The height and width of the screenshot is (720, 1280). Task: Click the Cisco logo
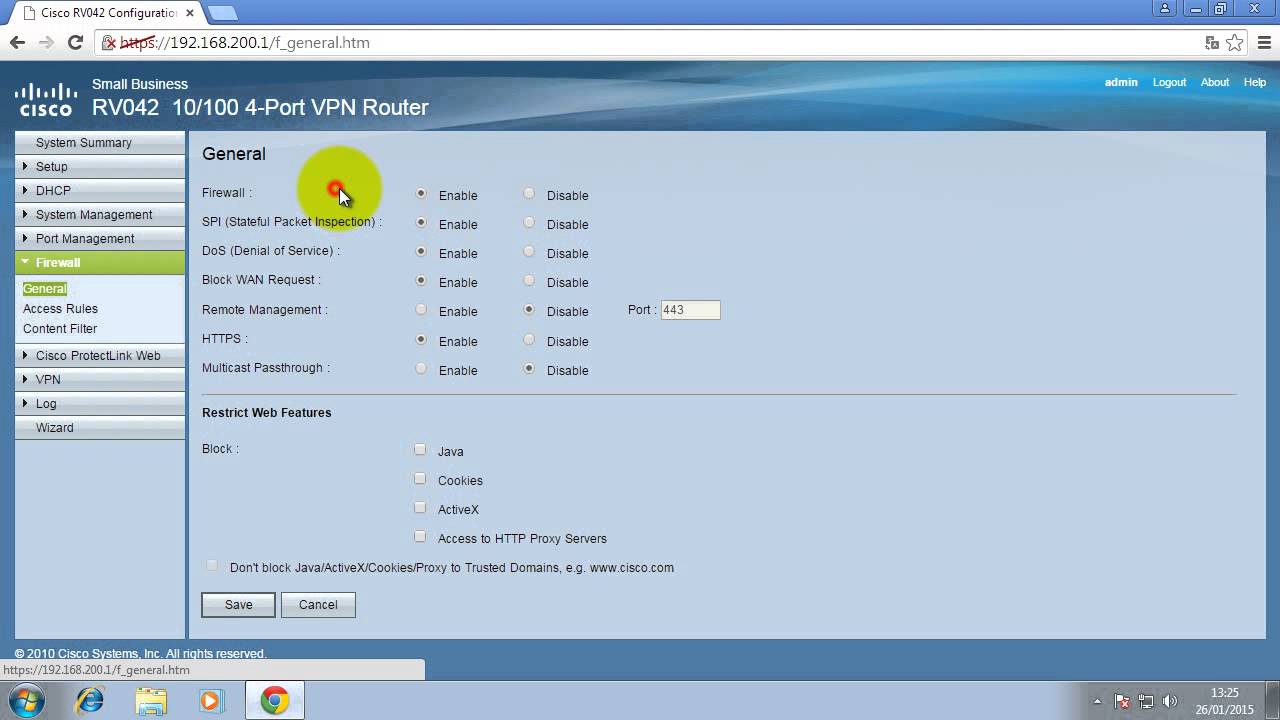[46, 100]
